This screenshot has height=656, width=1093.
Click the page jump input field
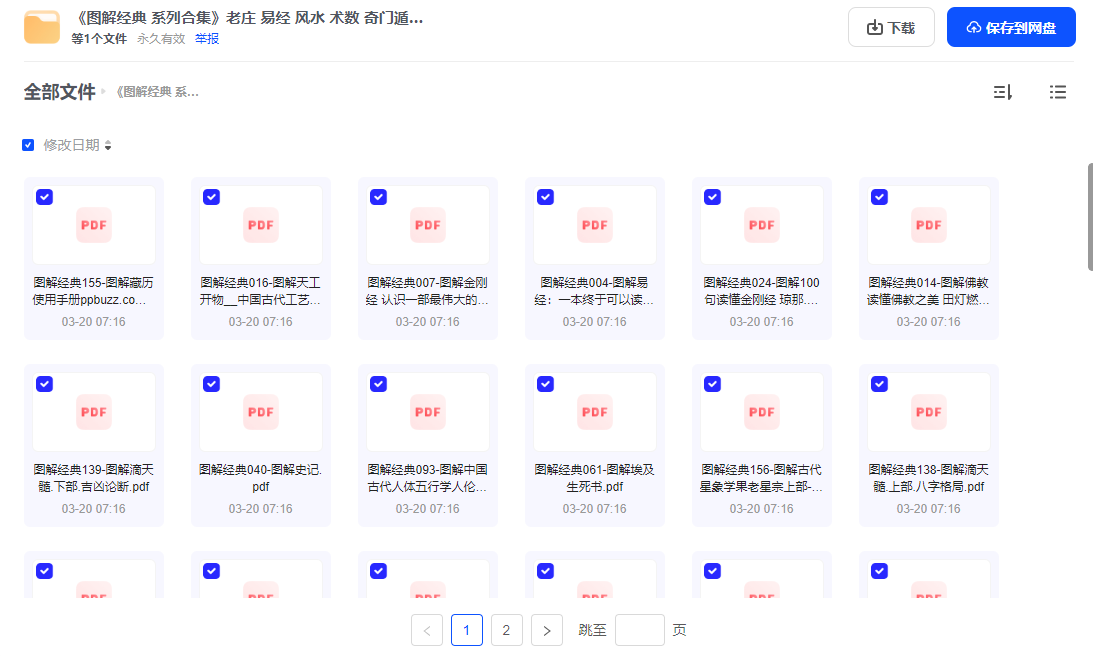click(x=639, y=630)
